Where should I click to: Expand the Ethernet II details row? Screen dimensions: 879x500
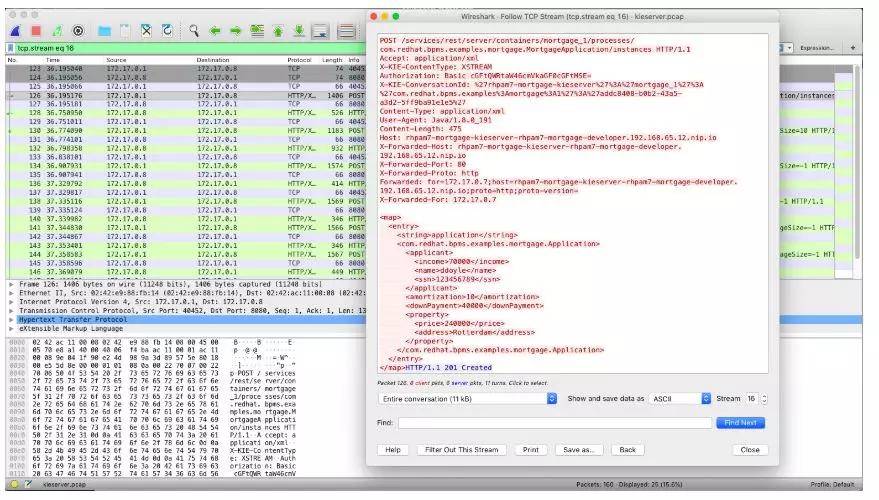(11, 293)
